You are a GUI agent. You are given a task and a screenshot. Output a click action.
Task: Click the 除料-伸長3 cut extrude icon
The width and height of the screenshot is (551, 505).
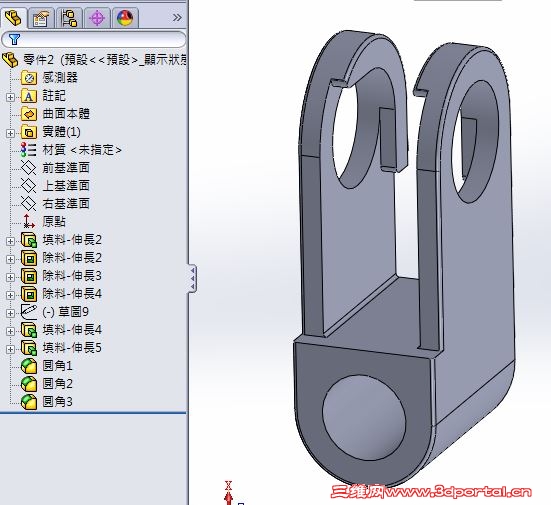(x=29, y=276)
